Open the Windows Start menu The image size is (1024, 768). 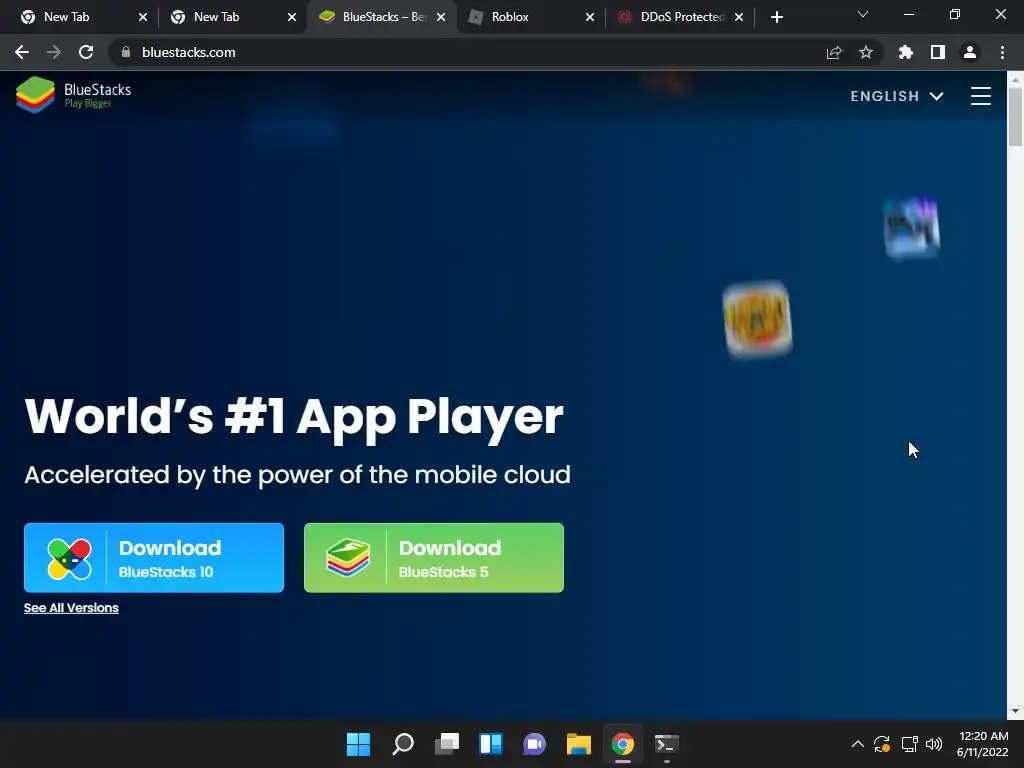(x=359, y=744)
